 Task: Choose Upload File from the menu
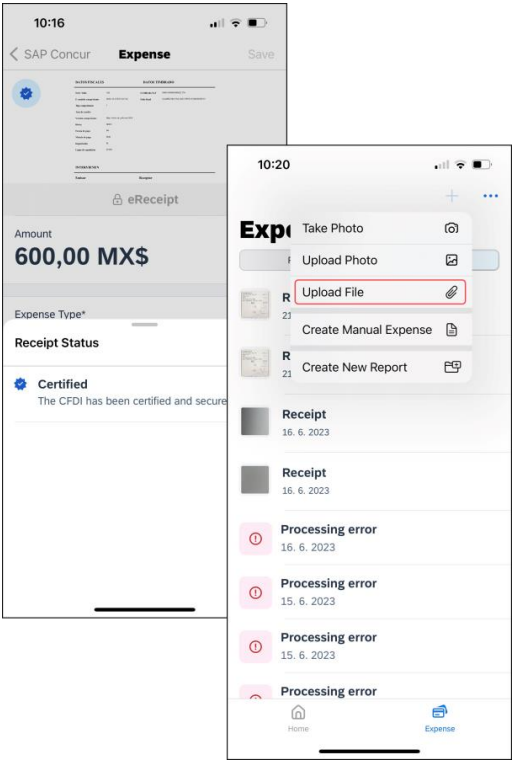[380, 292]
